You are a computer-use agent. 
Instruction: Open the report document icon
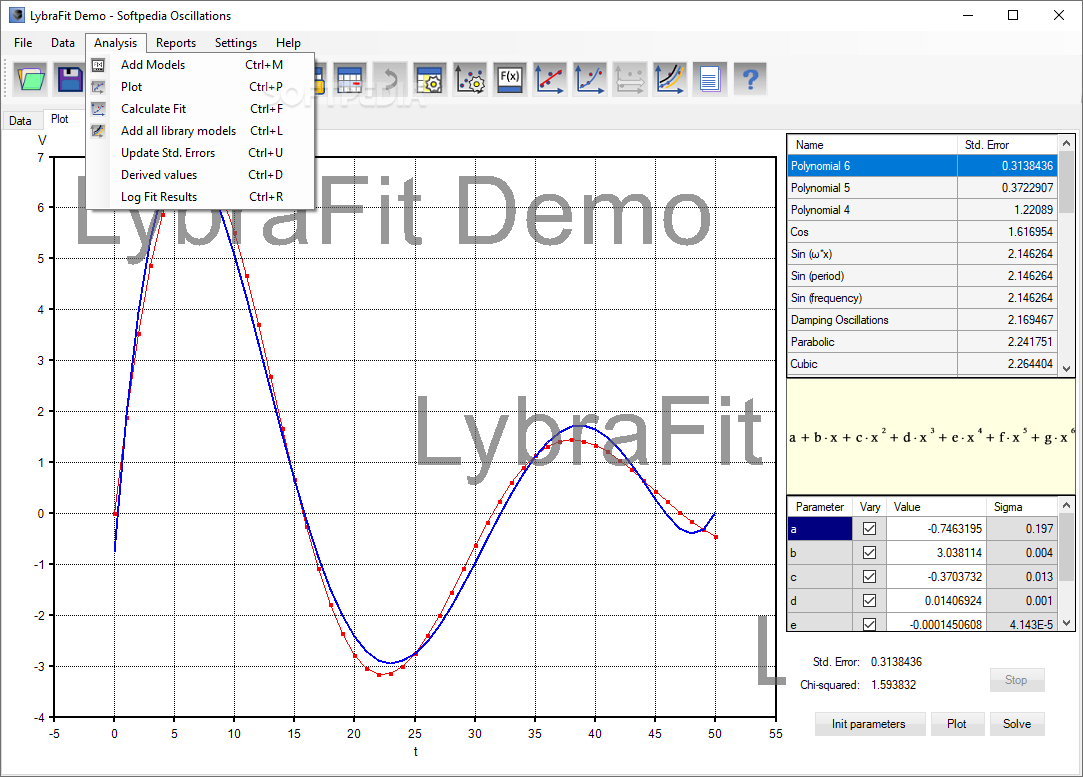[x=710, y=79]
